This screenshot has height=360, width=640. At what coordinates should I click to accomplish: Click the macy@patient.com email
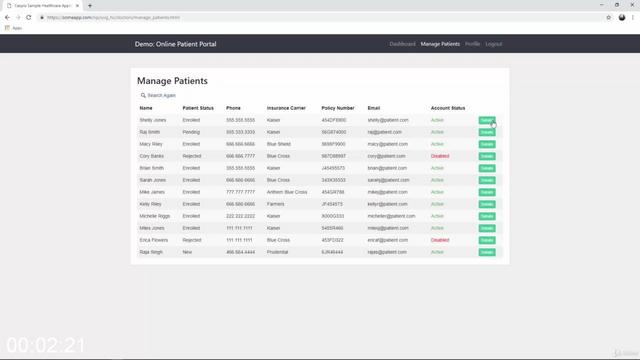[x=387, y=144]
